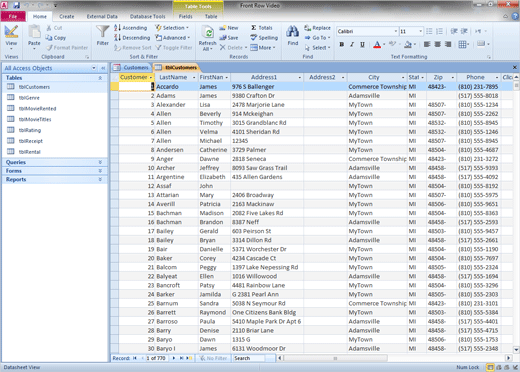Open tblRating table

click(30, 130)
